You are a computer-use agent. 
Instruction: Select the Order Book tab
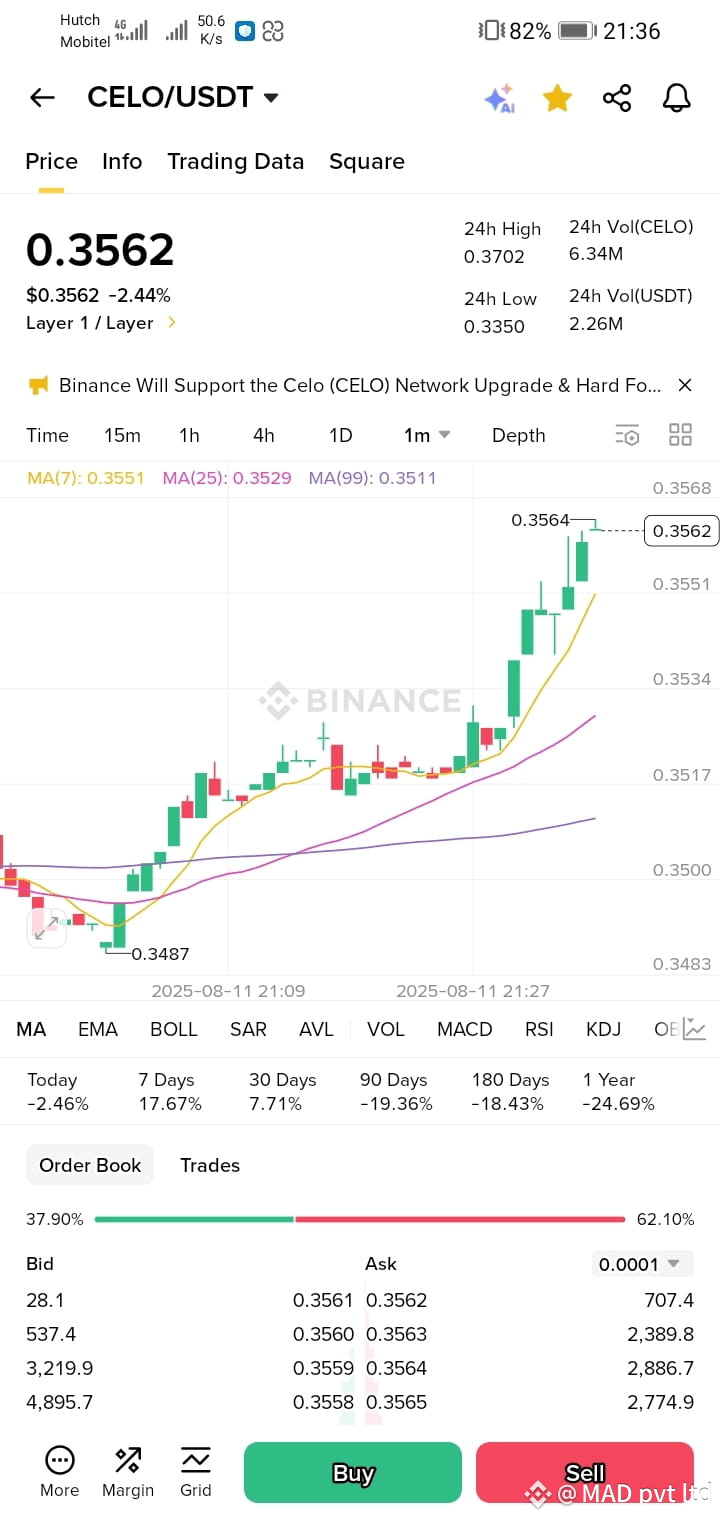tap(90, 1165)
